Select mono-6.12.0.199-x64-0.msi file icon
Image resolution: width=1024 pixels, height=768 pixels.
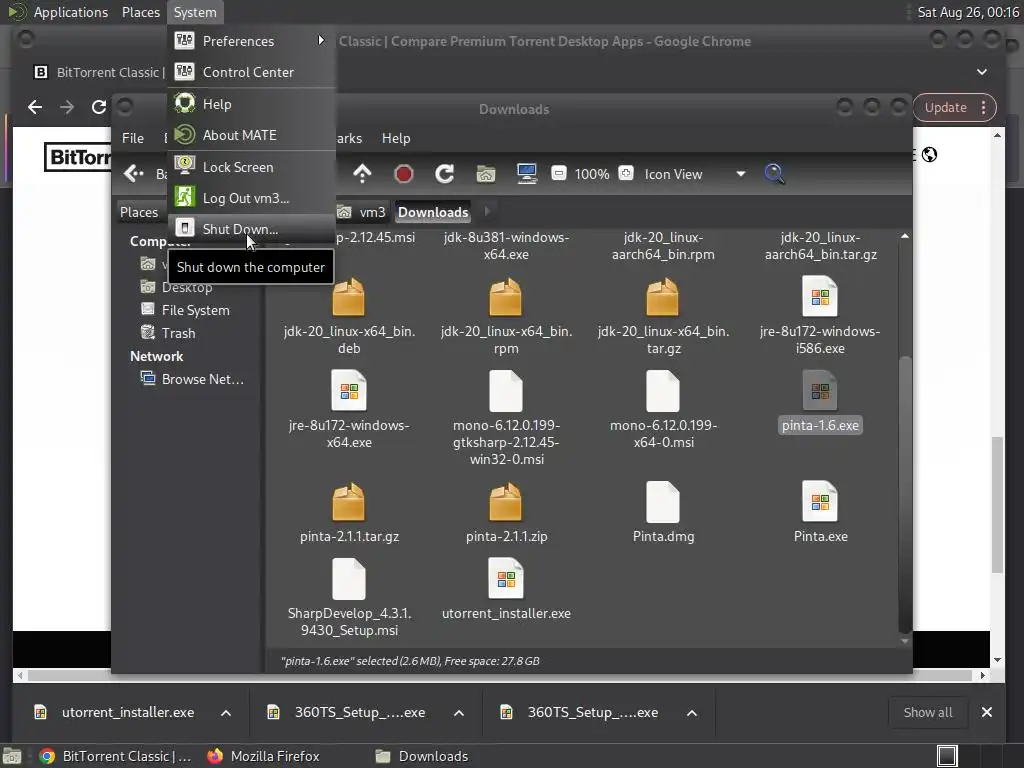663,391
